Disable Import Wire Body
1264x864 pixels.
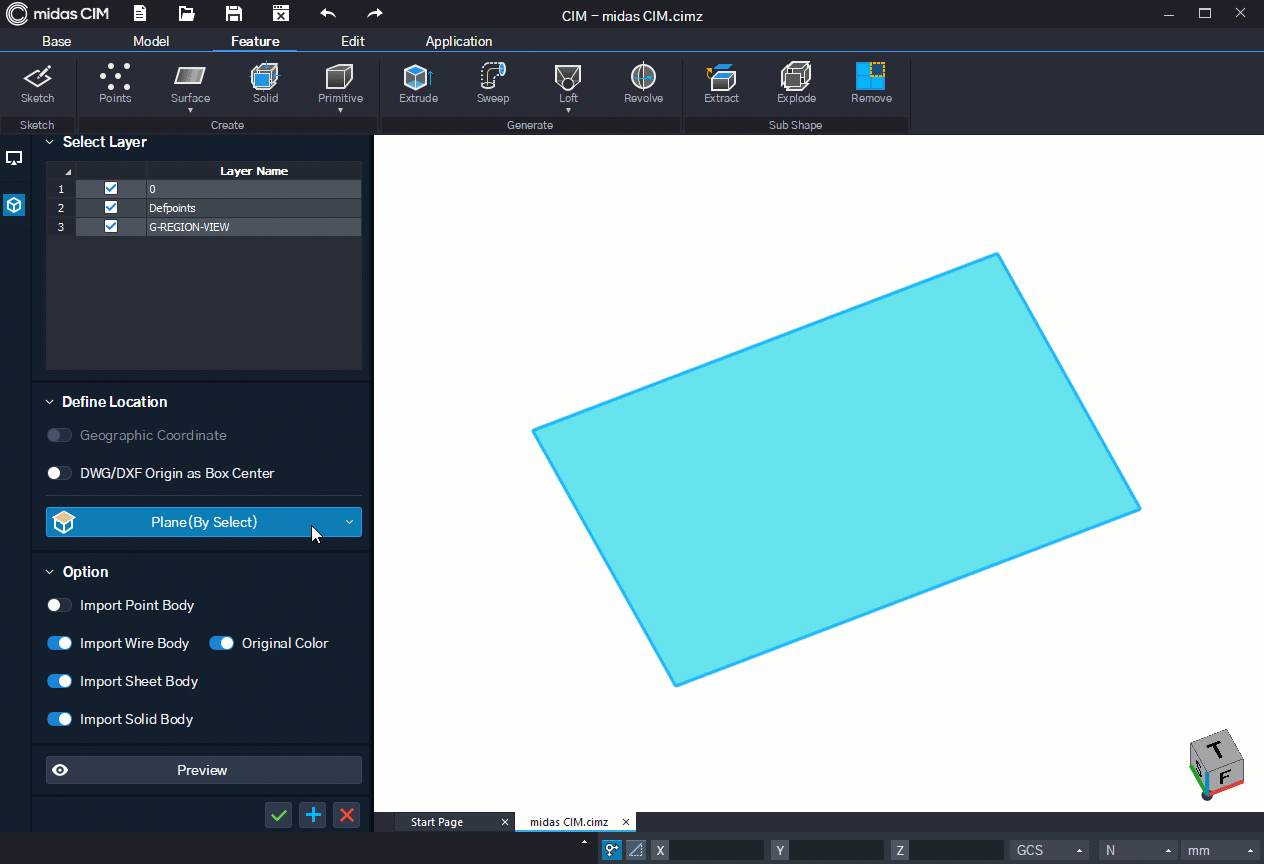pos(60,643)
